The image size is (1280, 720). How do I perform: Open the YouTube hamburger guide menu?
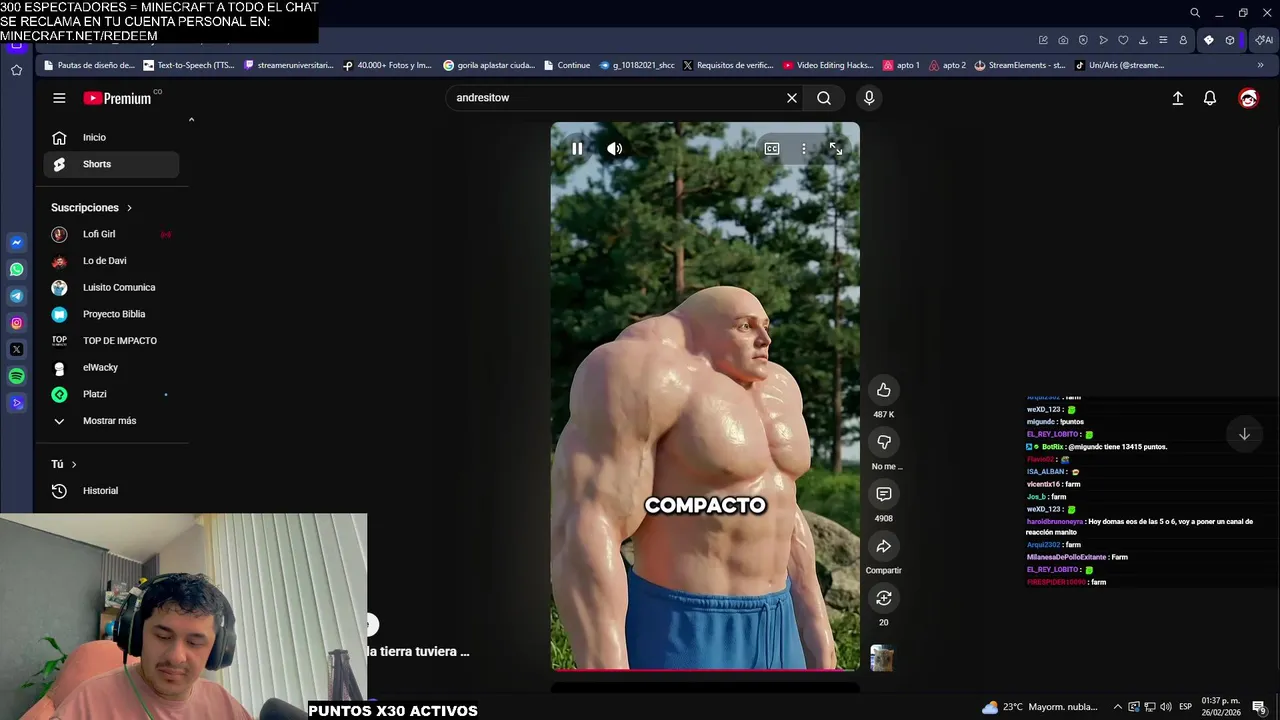tap(59, 98)
